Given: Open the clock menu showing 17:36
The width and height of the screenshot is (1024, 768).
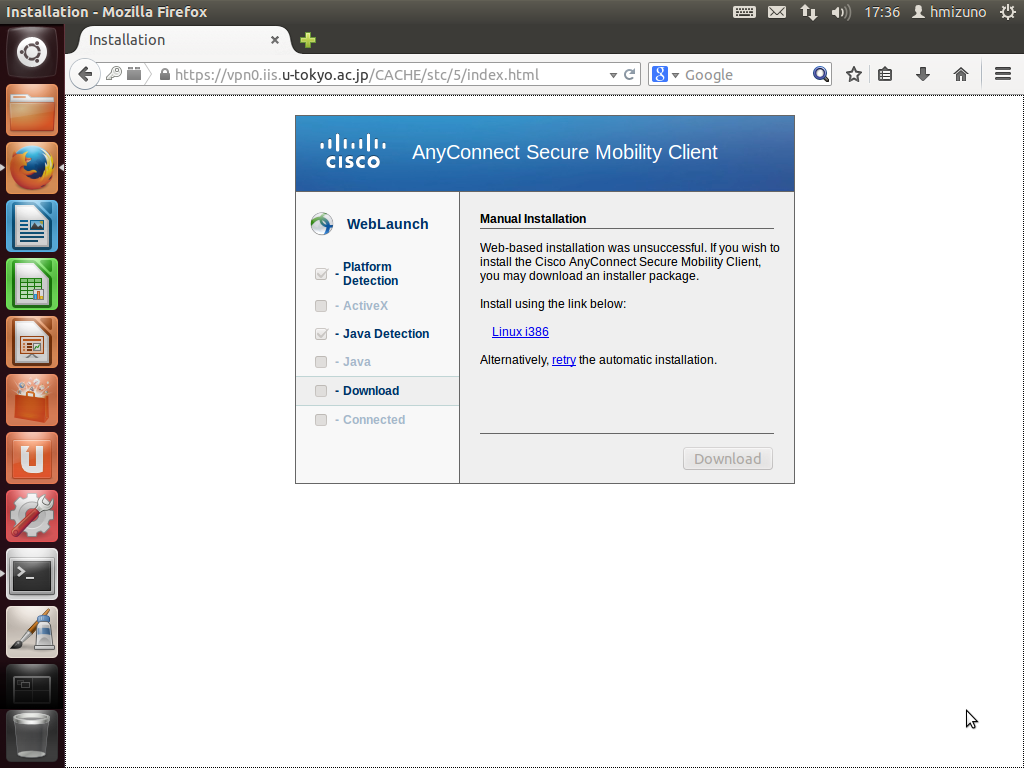Looking at the screenshot, I should 882,12.
